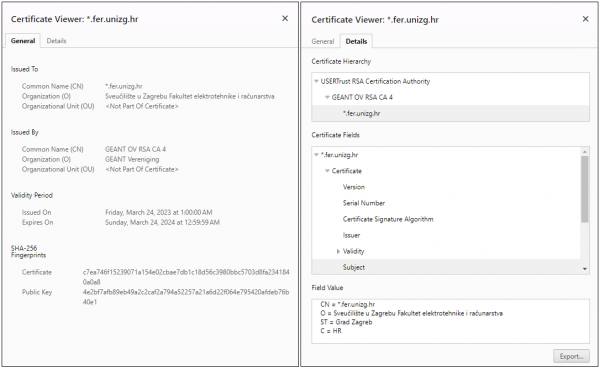Collapse USERTrust RSA Certification Authority node
This screenshot has width=600, height=369.
coord(316,81)
